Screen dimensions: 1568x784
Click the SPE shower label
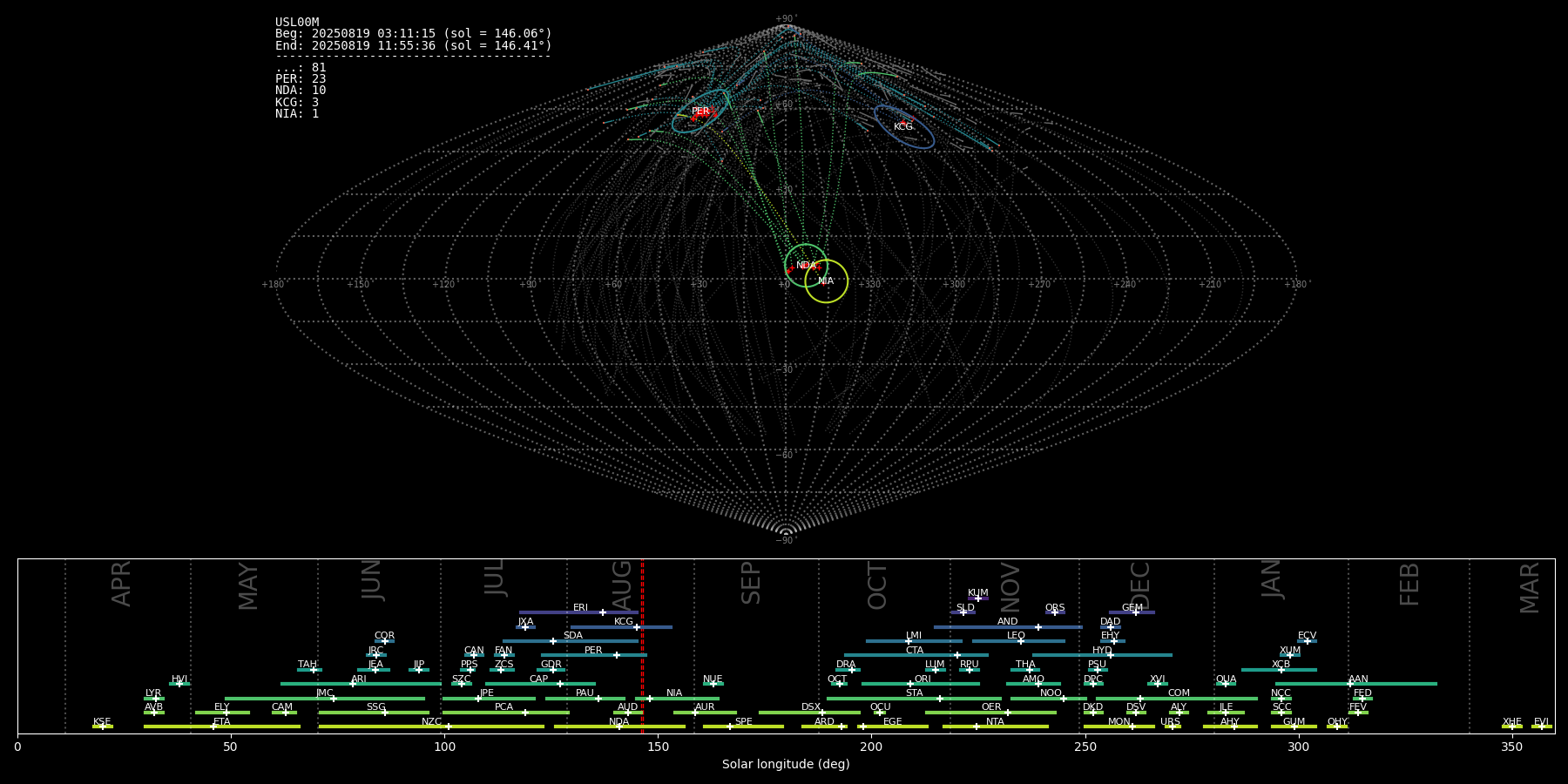click(x=743, y=722)
